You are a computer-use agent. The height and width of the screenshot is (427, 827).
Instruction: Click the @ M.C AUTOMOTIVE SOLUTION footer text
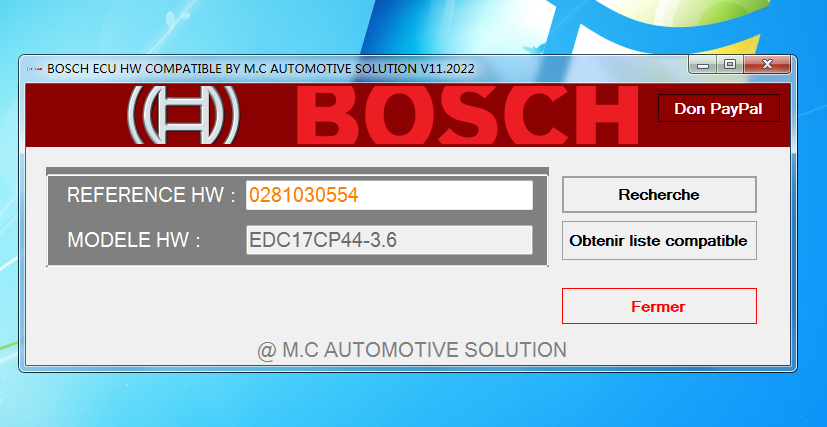[x=412, y=350]
